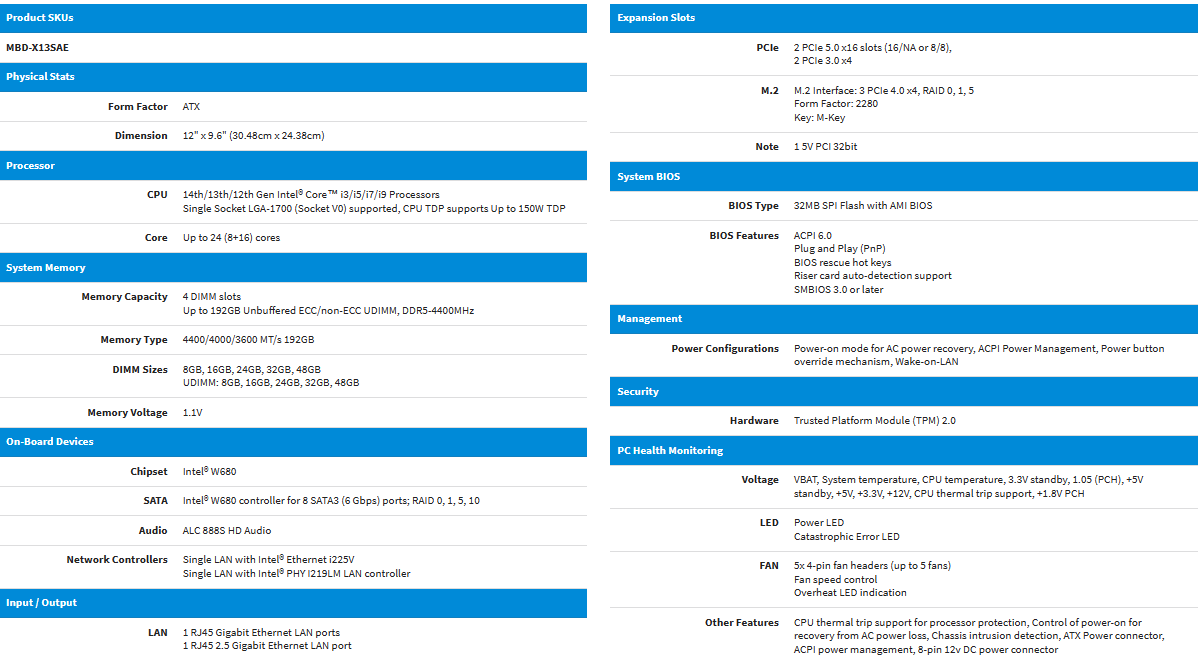This screenshot has width=1198, height=658.
Task: Click the line starting with 'UDIMM: 8GB'
Action: pos(270,383)
